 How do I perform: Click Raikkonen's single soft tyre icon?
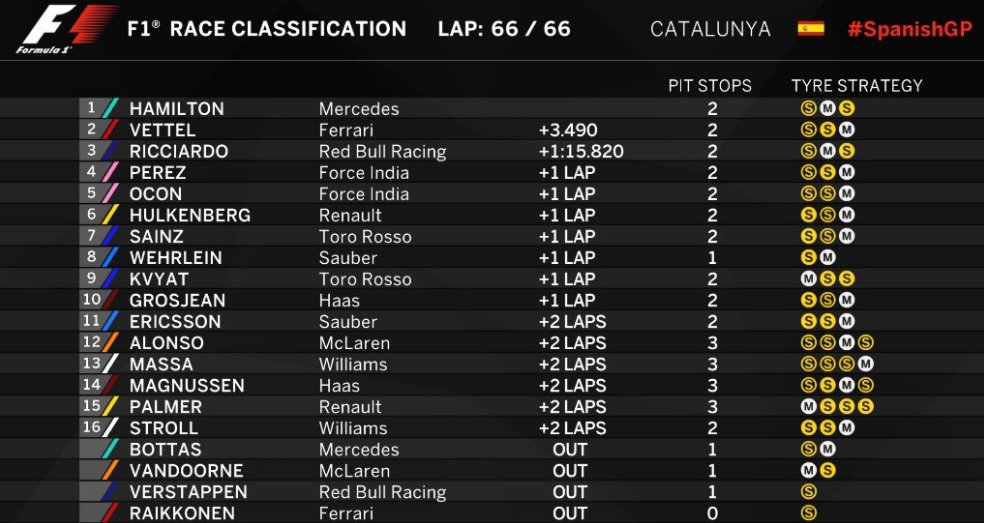(809, 513)
